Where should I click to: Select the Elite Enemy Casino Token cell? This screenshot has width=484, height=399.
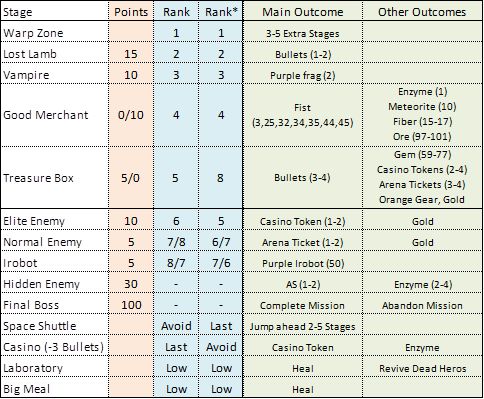tap(303, 220)
